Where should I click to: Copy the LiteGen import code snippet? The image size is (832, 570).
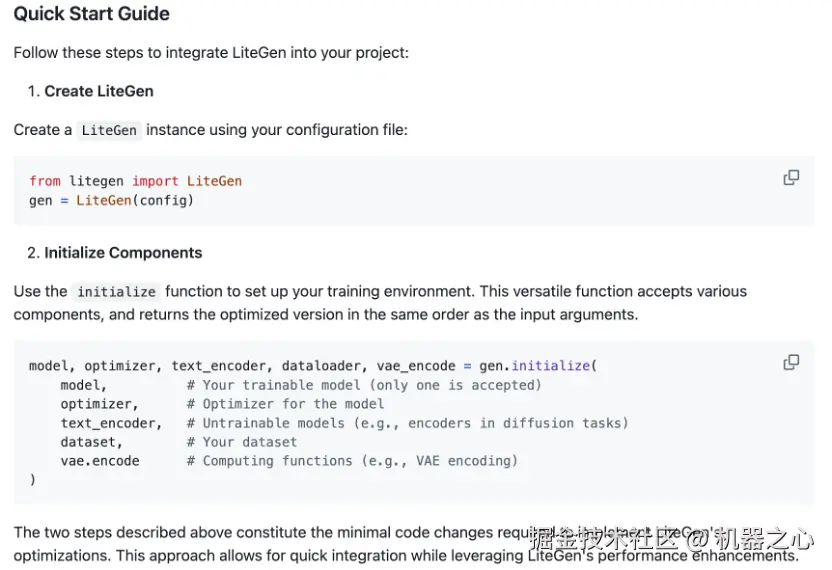791,178
